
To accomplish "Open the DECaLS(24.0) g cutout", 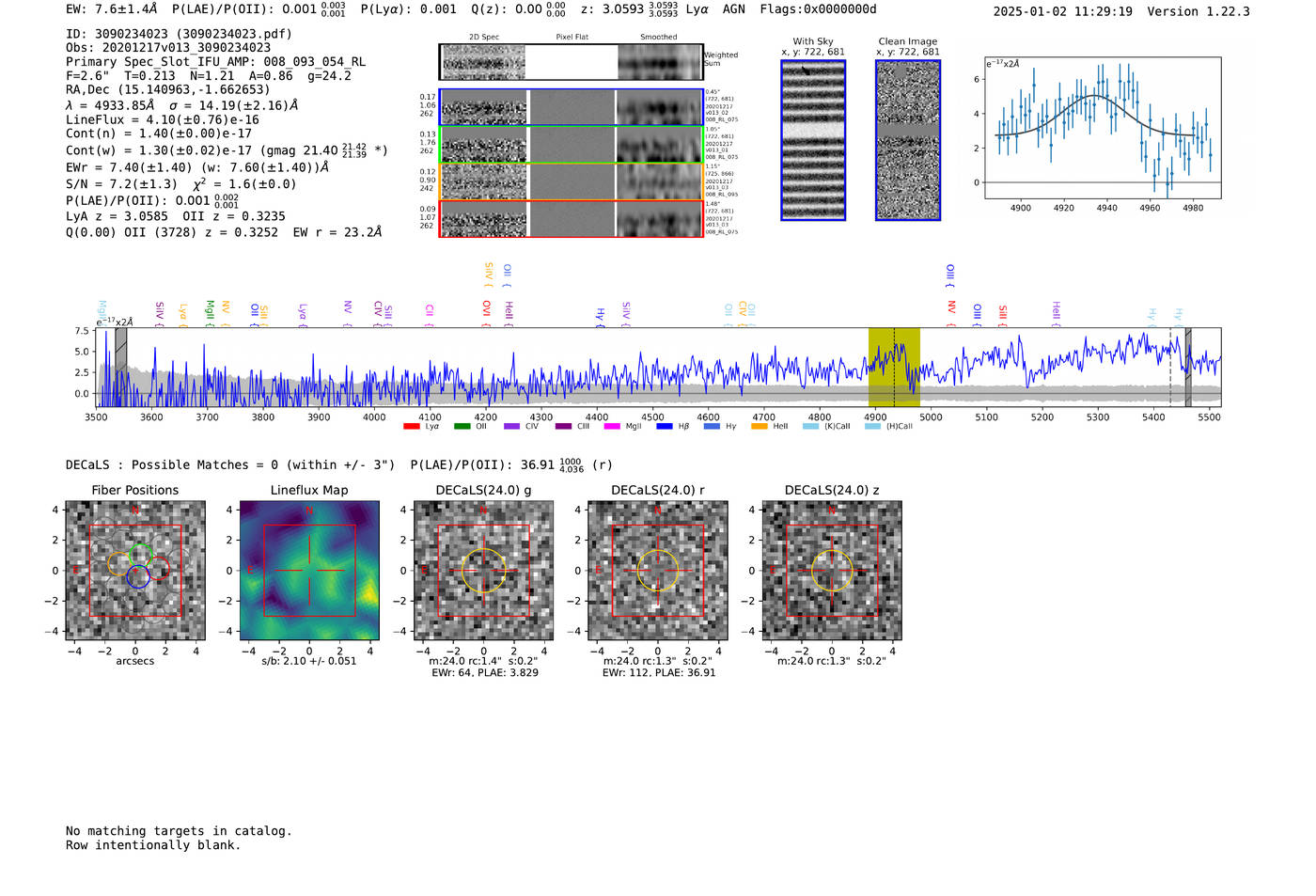I will [483, 571].
